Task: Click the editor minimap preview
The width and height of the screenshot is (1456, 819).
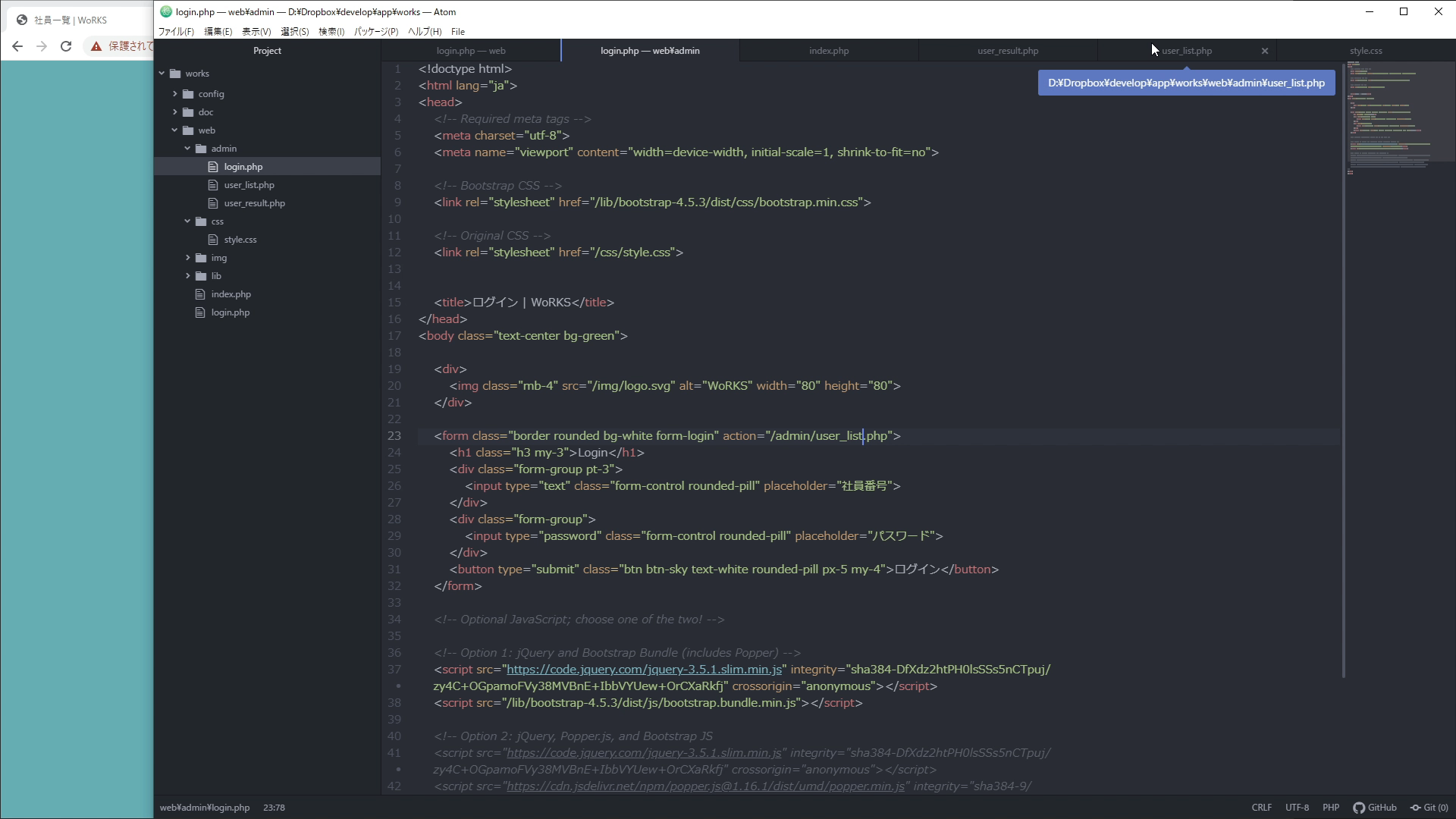Action: [1400, 119]
